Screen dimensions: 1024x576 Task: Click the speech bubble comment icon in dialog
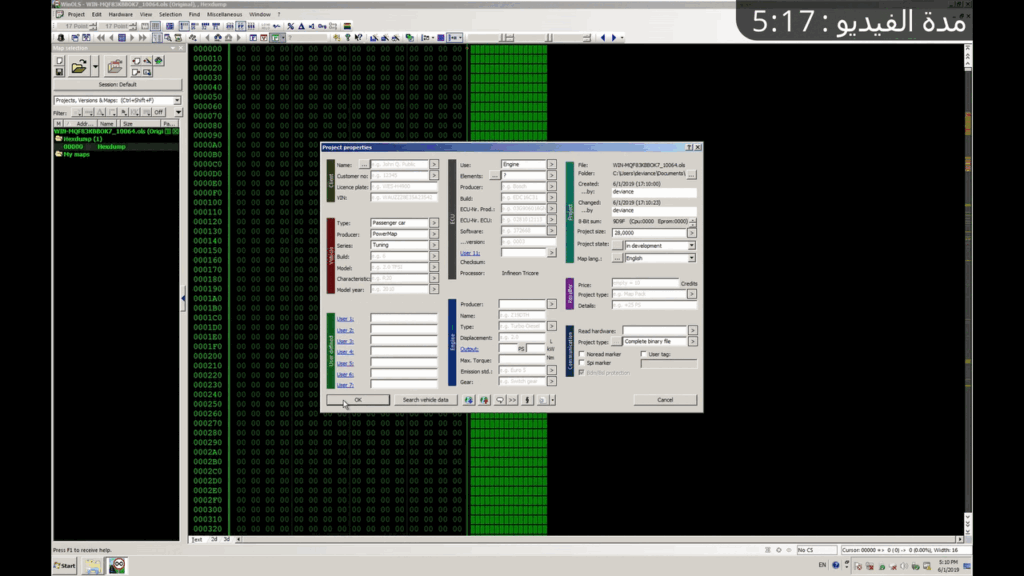tap(498, 399)
